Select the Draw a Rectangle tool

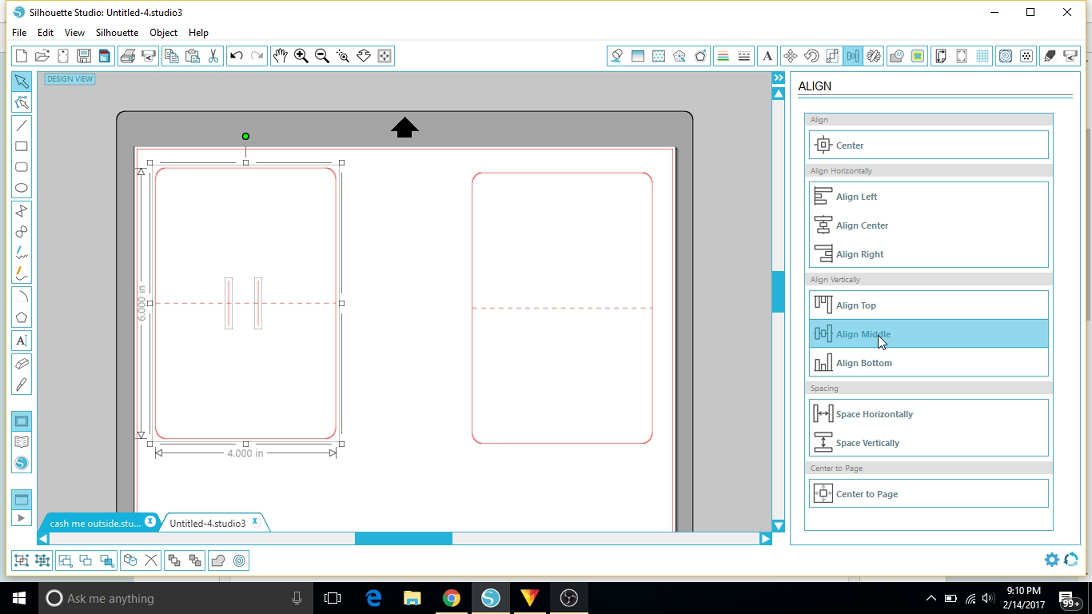click(x=22, y=146)
